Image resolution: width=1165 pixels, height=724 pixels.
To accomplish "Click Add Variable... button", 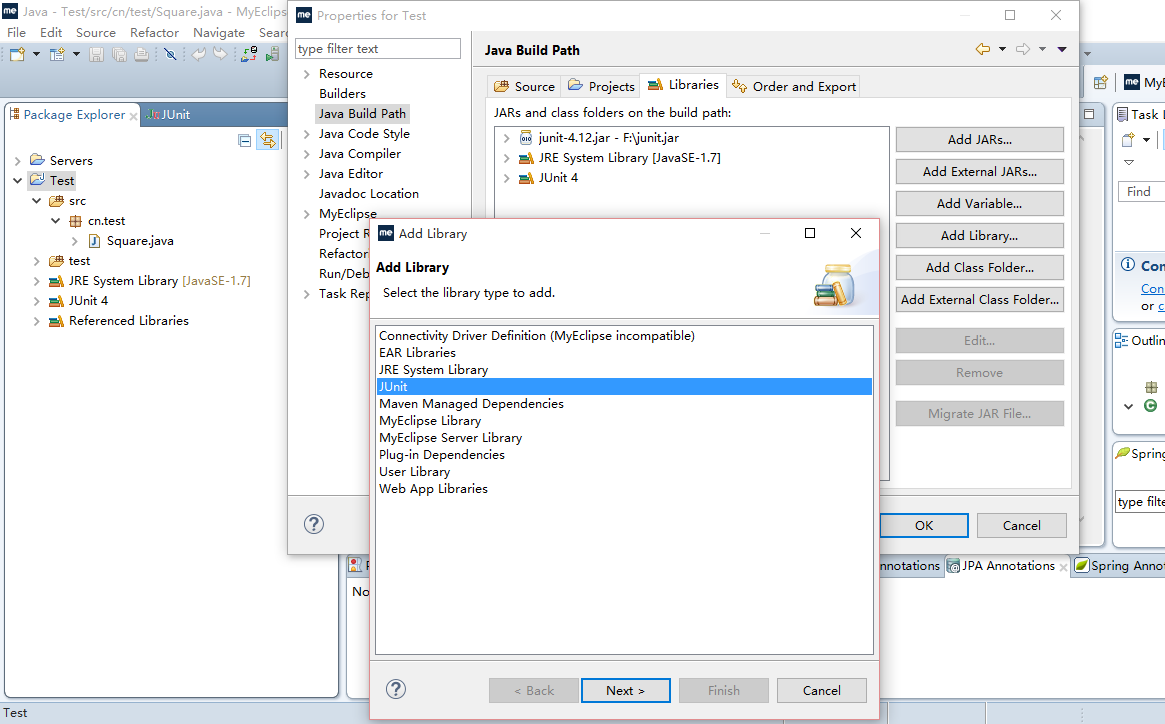I will tap(979, 204).
